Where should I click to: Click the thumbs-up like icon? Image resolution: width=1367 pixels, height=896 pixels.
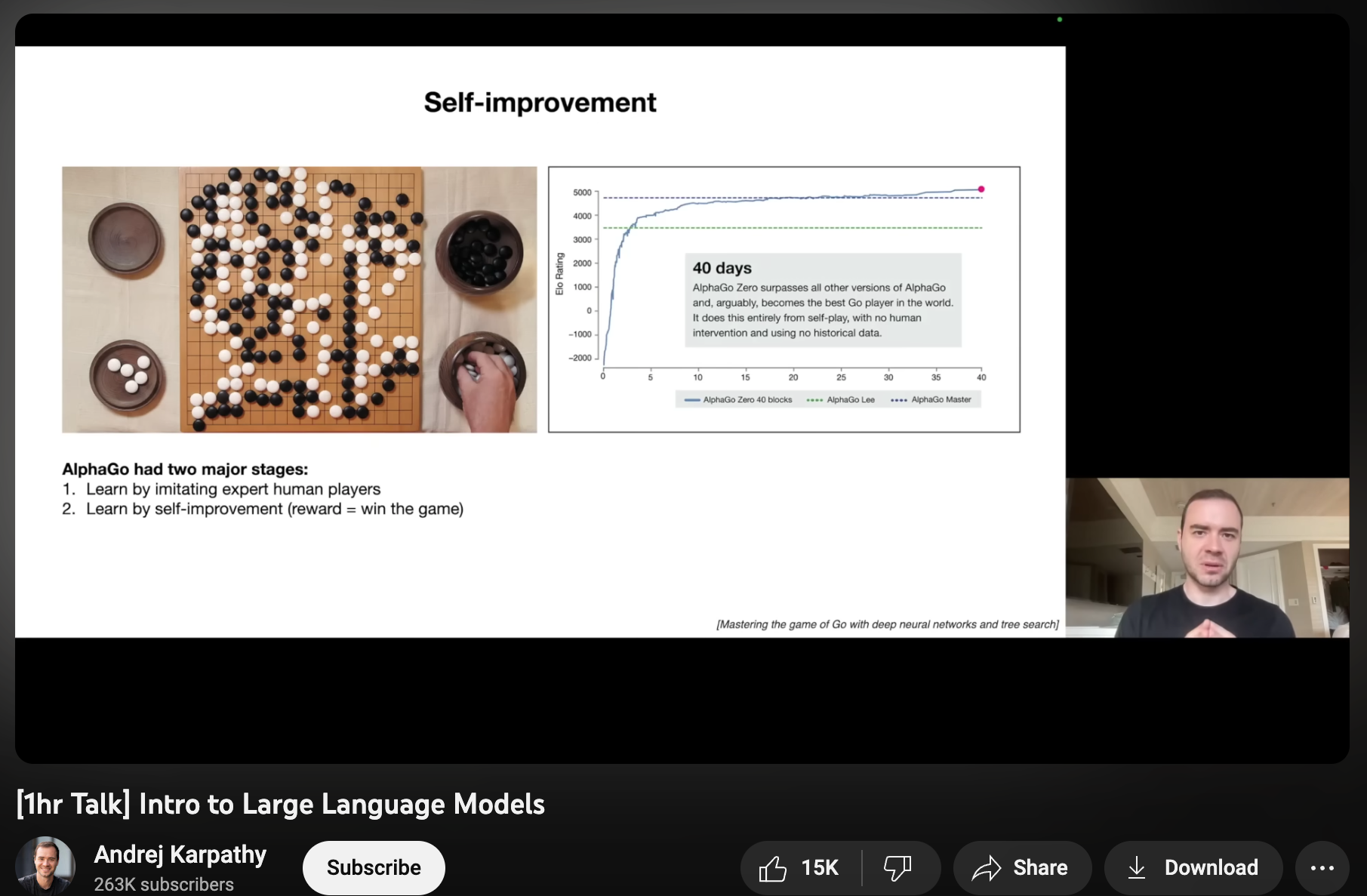pos(772,868)
